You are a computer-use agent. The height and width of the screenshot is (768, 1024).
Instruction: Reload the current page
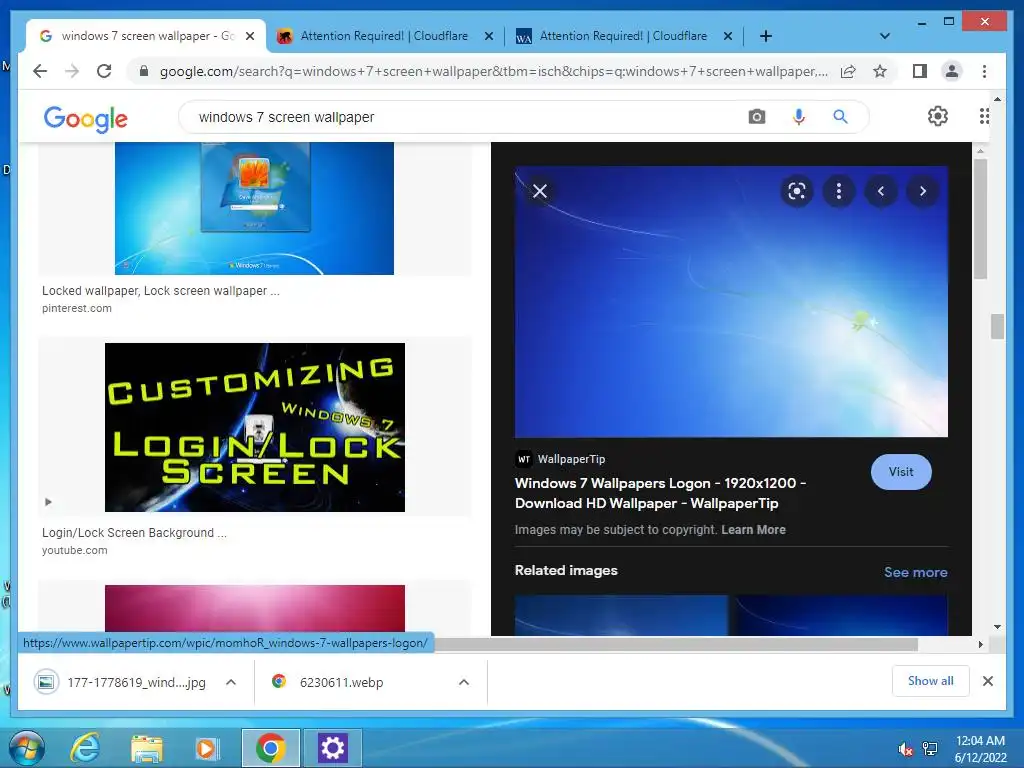point(104,71)
